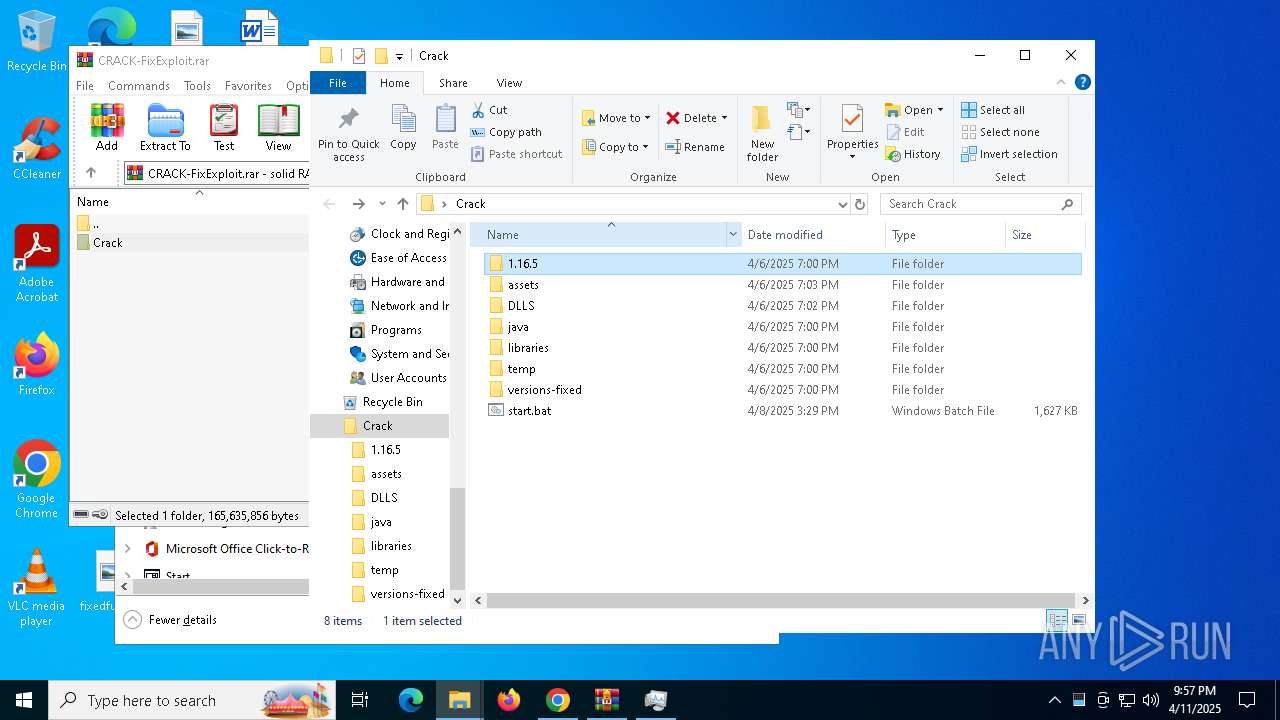Click the Test icon in WinRAR

pyautogui.click(x=224, y=120)
